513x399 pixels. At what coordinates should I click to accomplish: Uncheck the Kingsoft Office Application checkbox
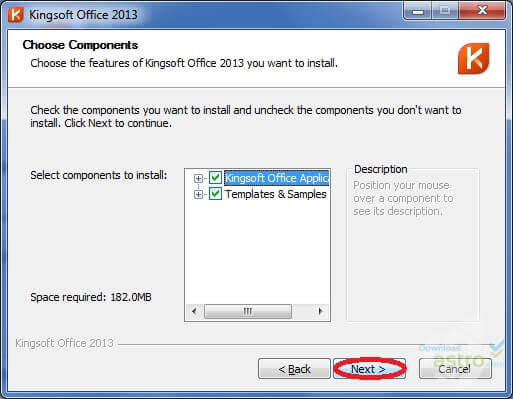click(215, 178)
